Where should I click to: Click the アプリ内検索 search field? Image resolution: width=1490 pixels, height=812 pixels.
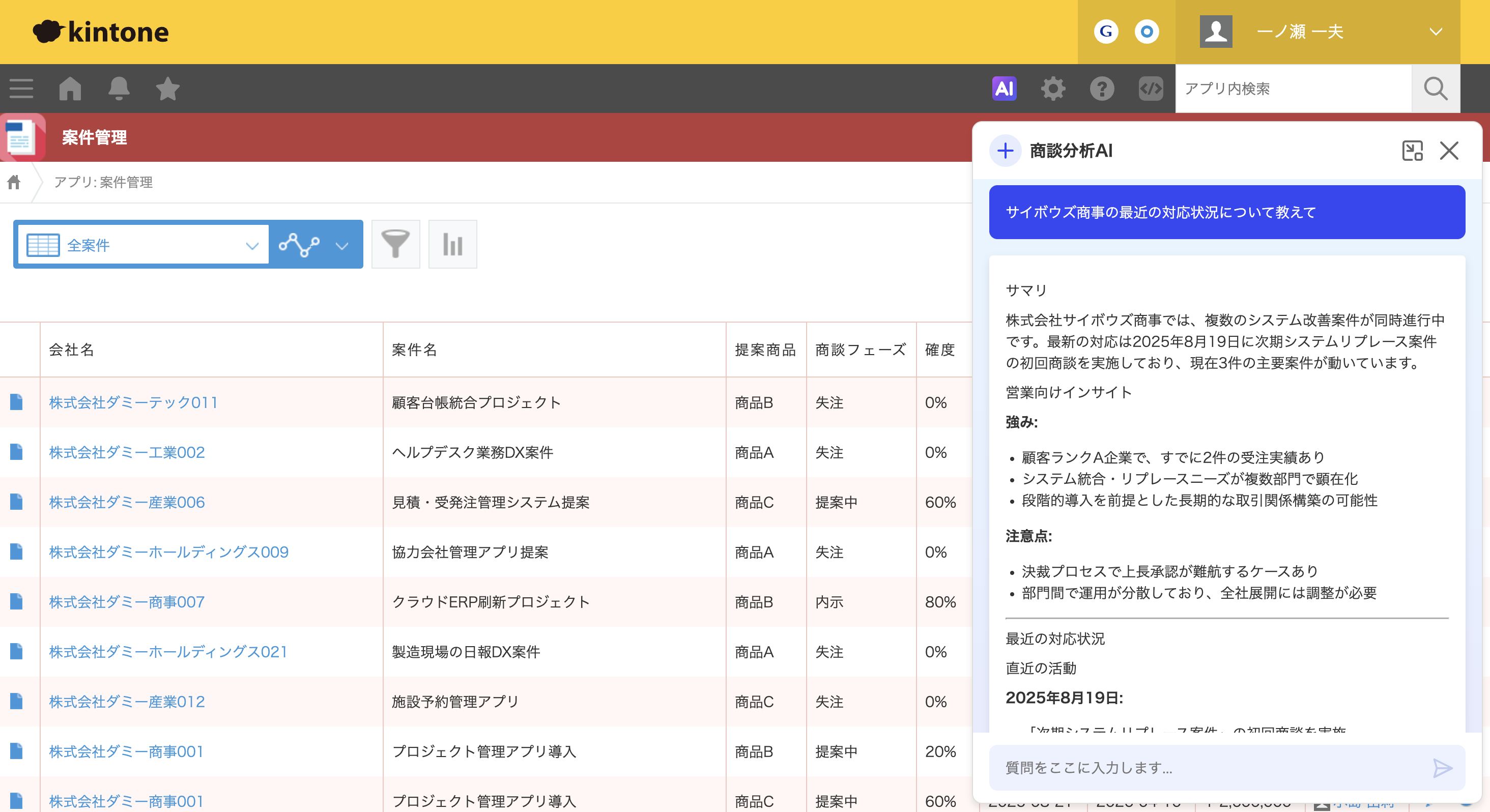[1294, 89]
